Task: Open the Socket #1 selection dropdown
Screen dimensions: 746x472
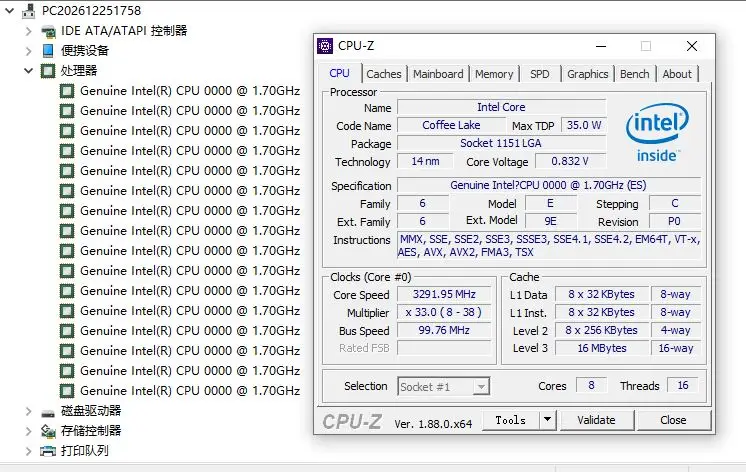Action: pos(481,387)
